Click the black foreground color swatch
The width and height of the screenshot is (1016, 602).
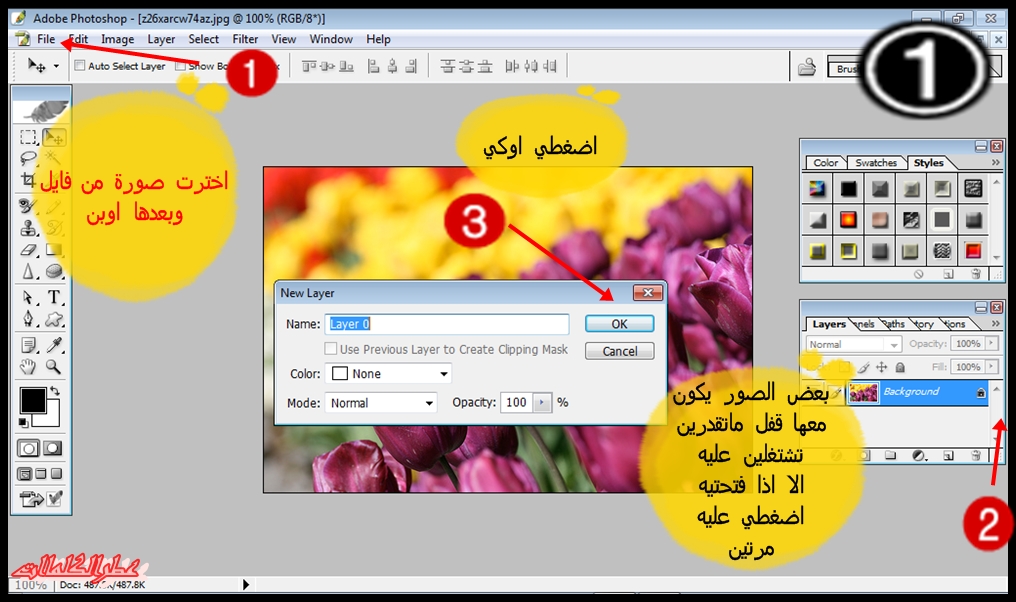tap(33, 401)
